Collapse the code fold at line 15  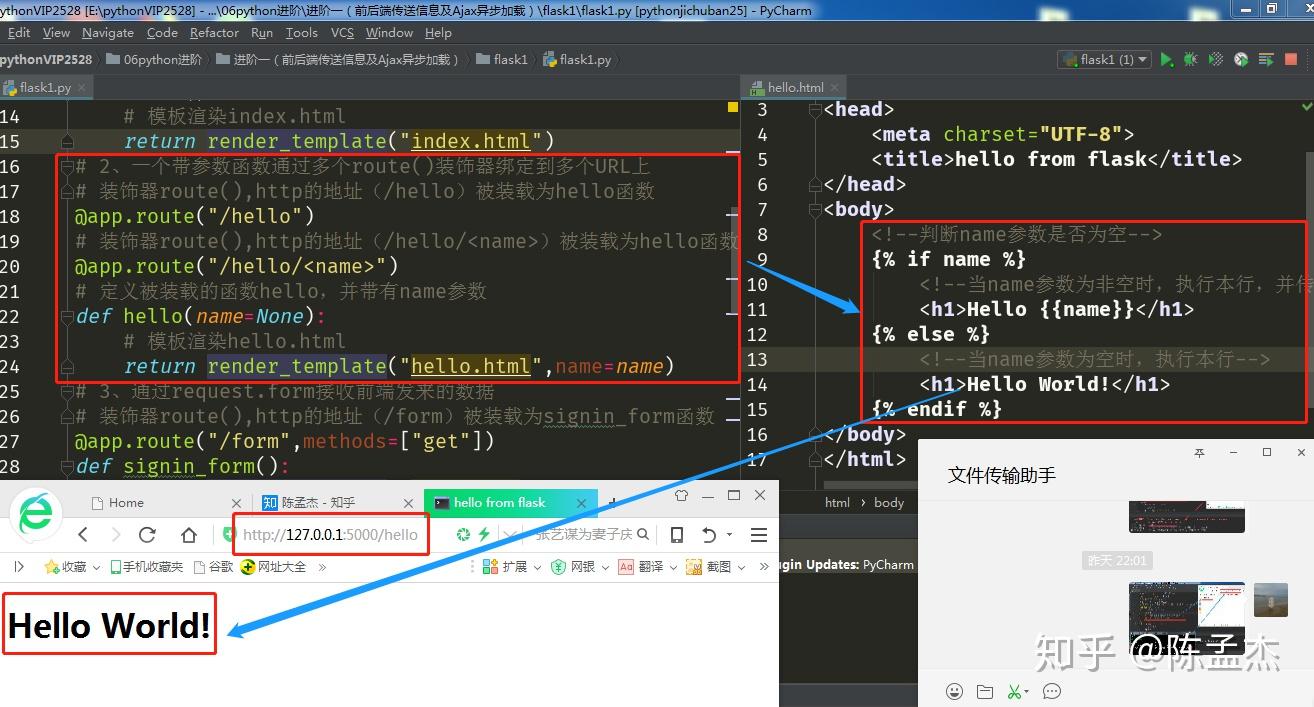tap(66, 141)
